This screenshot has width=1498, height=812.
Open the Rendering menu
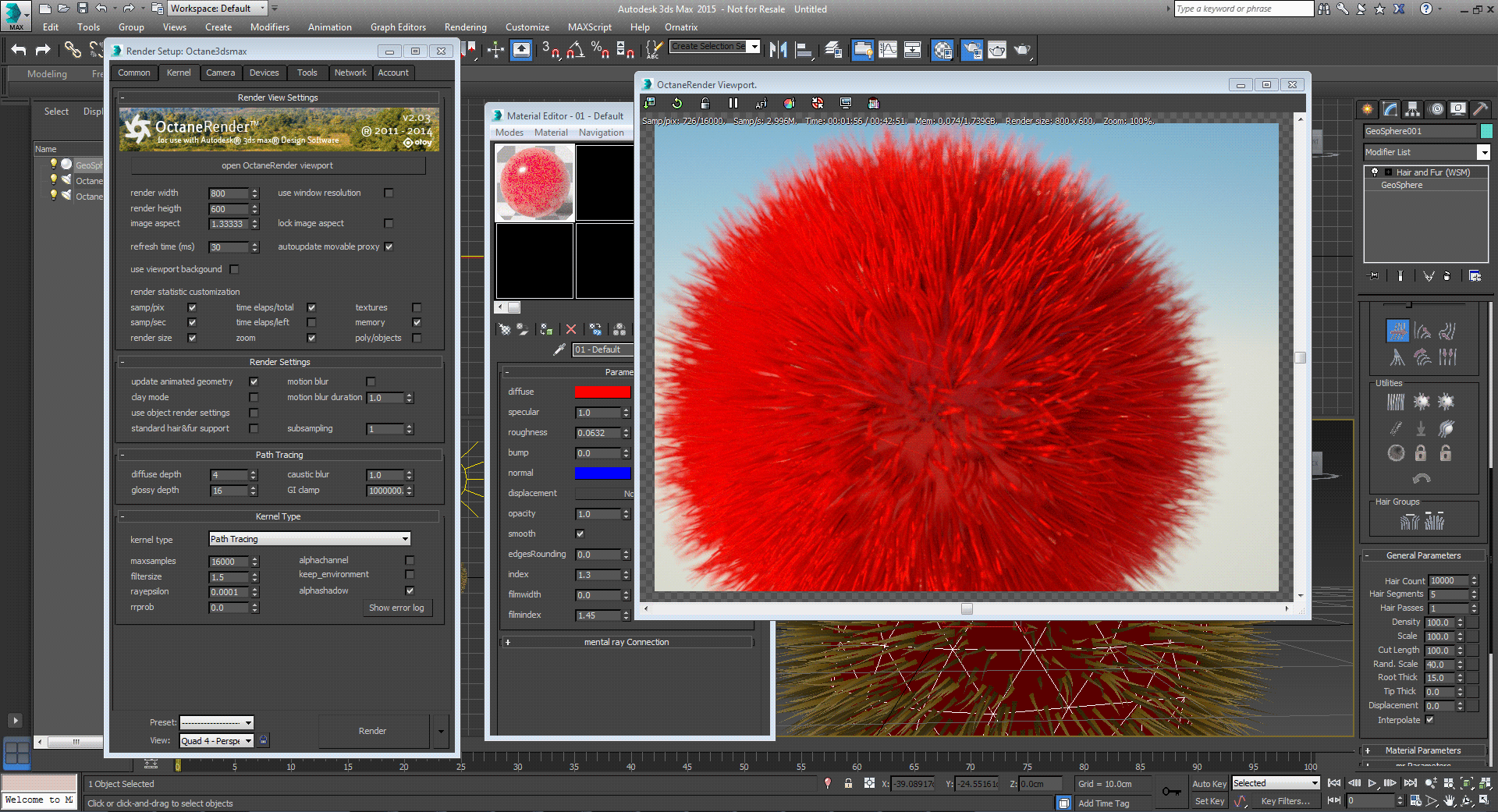[465, 27]
